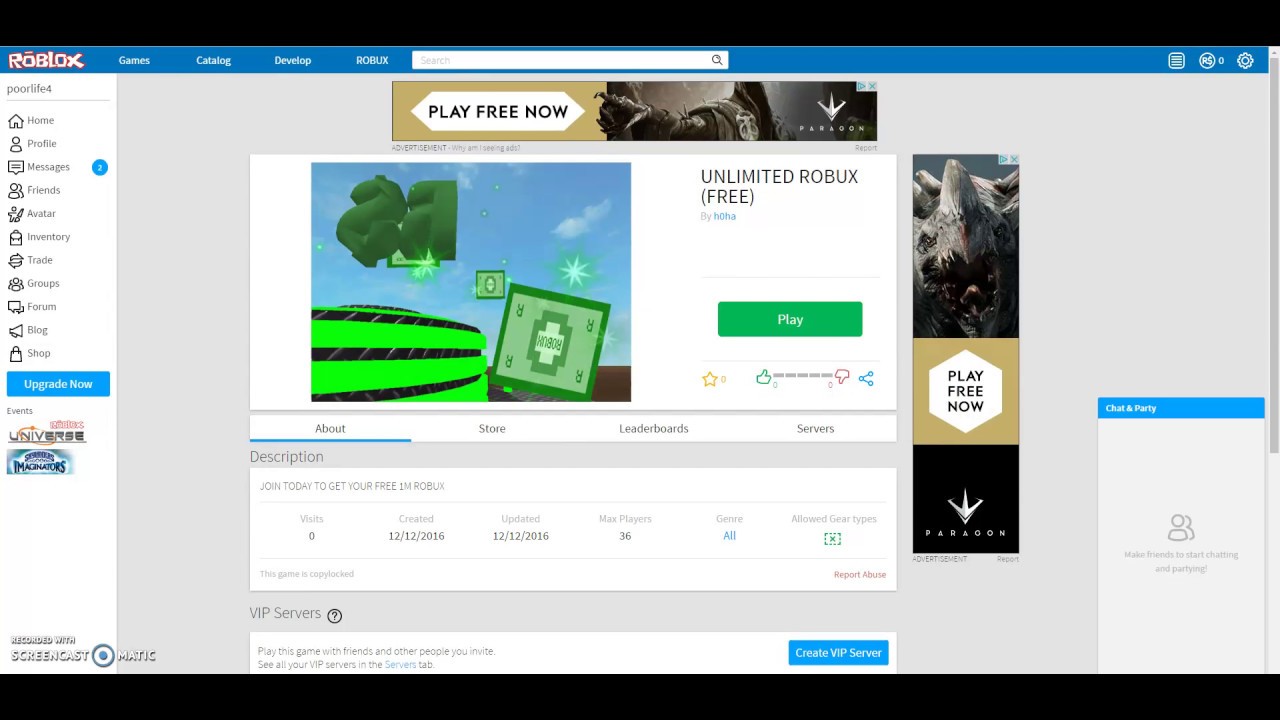Click the Messages icon in sidebar

[16, 167]
